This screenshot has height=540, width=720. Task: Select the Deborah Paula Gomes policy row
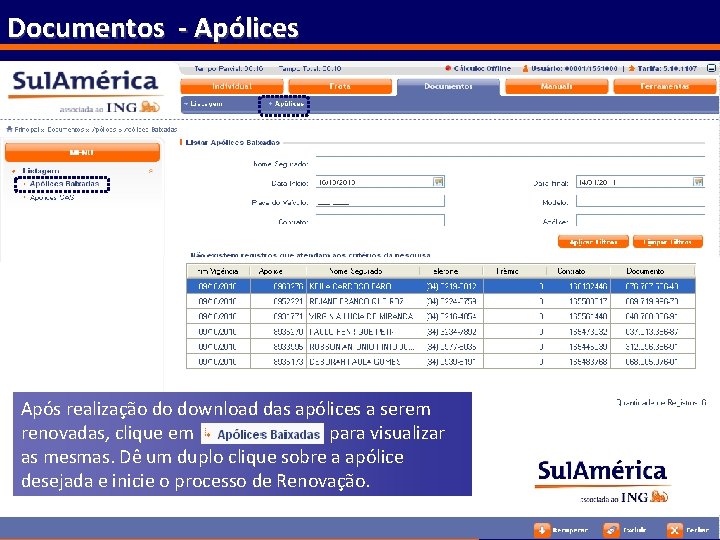441,361
